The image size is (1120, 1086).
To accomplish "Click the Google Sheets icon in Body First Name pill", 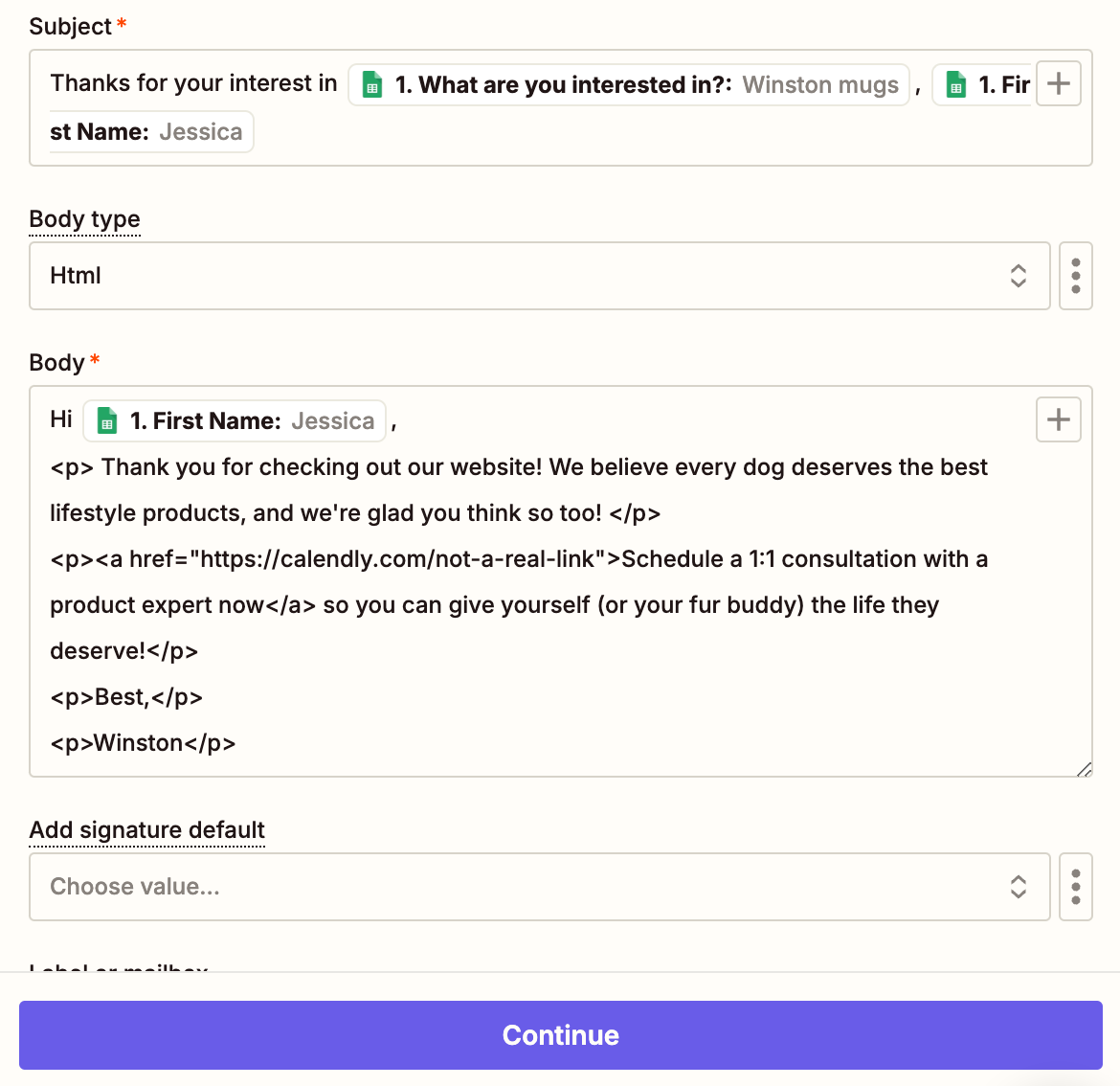I will (x=107, y=421).
